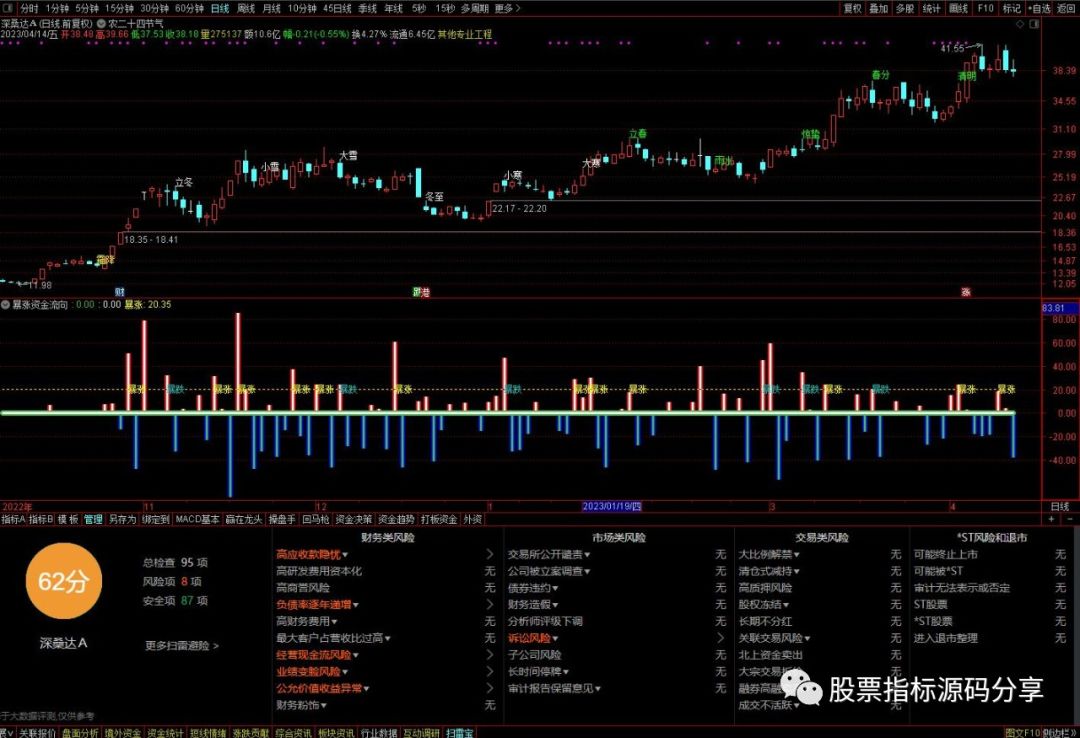Click the 日线 label at chart bottom-right
The image size is (1080, 738).
click(x=1059, y=506)
